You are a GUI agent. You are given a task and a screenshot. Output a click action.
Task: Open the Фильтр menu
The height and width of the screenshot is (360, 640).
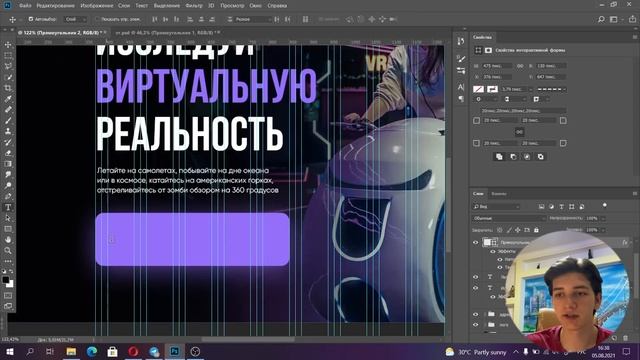tap(193, 6)
